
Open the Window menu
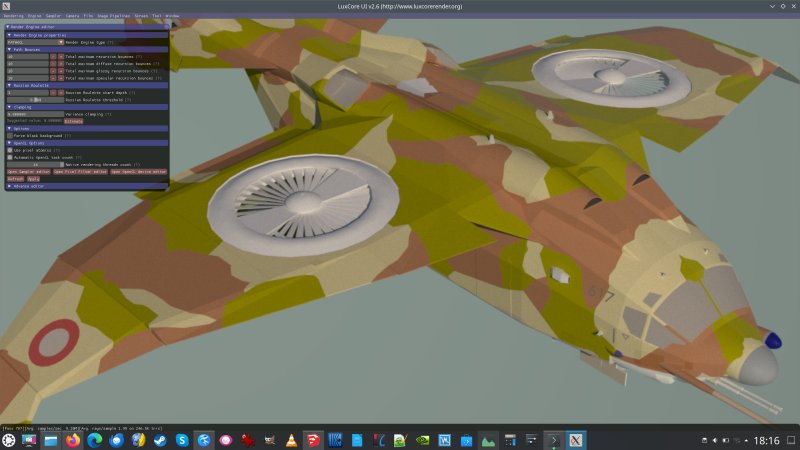pyautogui.click(x=172, y=16)
